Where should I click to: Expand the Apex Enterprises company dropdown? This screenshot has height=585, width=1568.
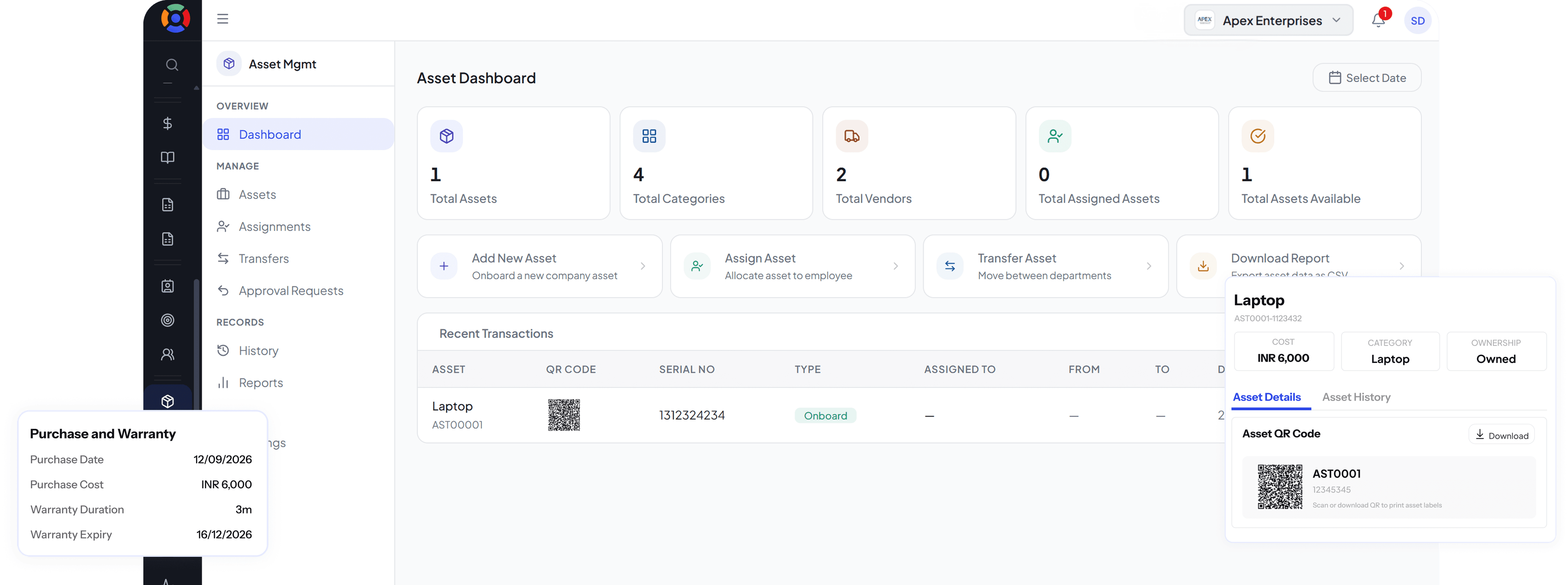coord(1269,21)
